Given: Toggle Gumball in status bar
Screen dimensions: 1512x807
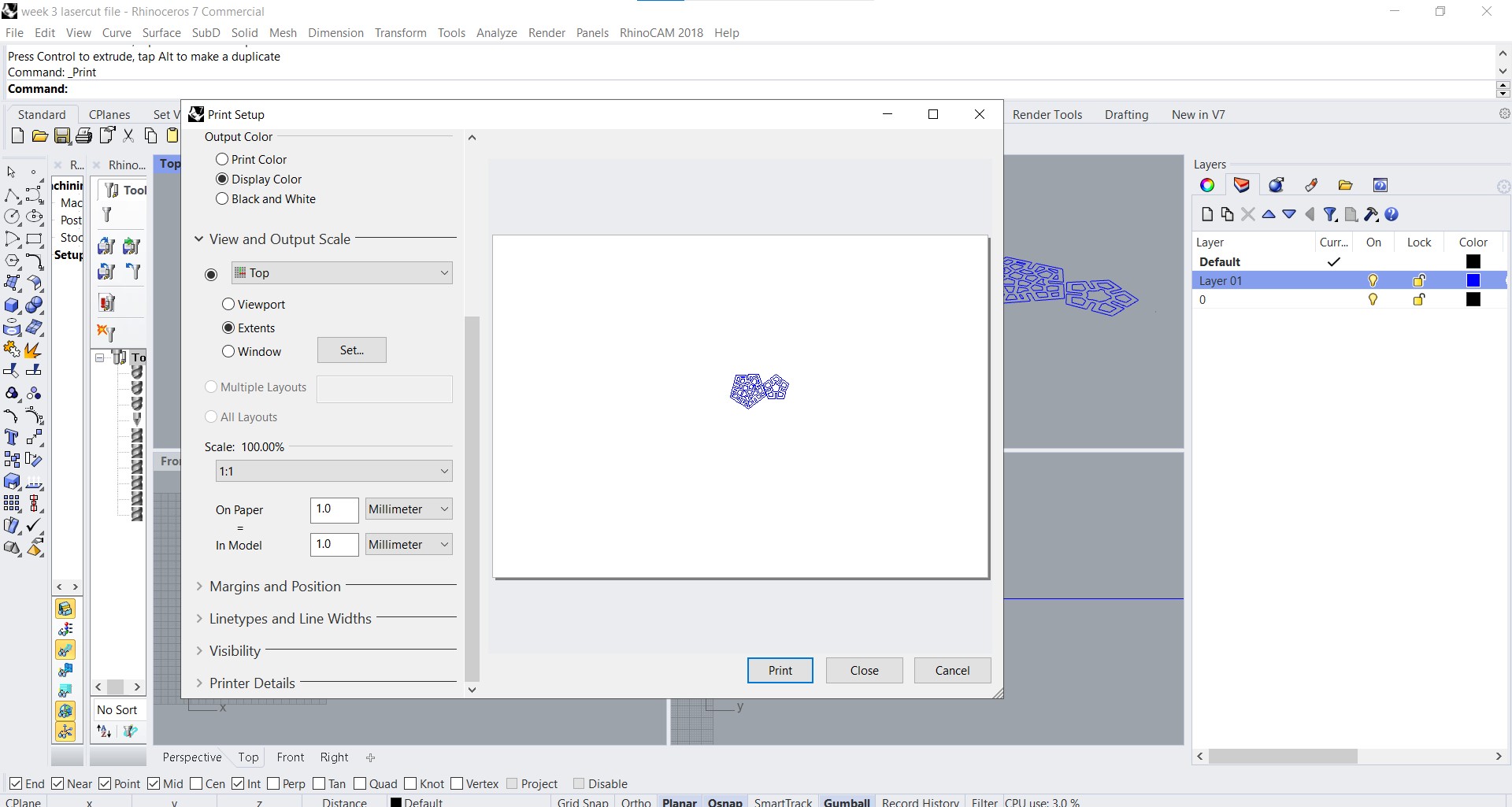Looking at the screenshot, I should pos(847,801).
